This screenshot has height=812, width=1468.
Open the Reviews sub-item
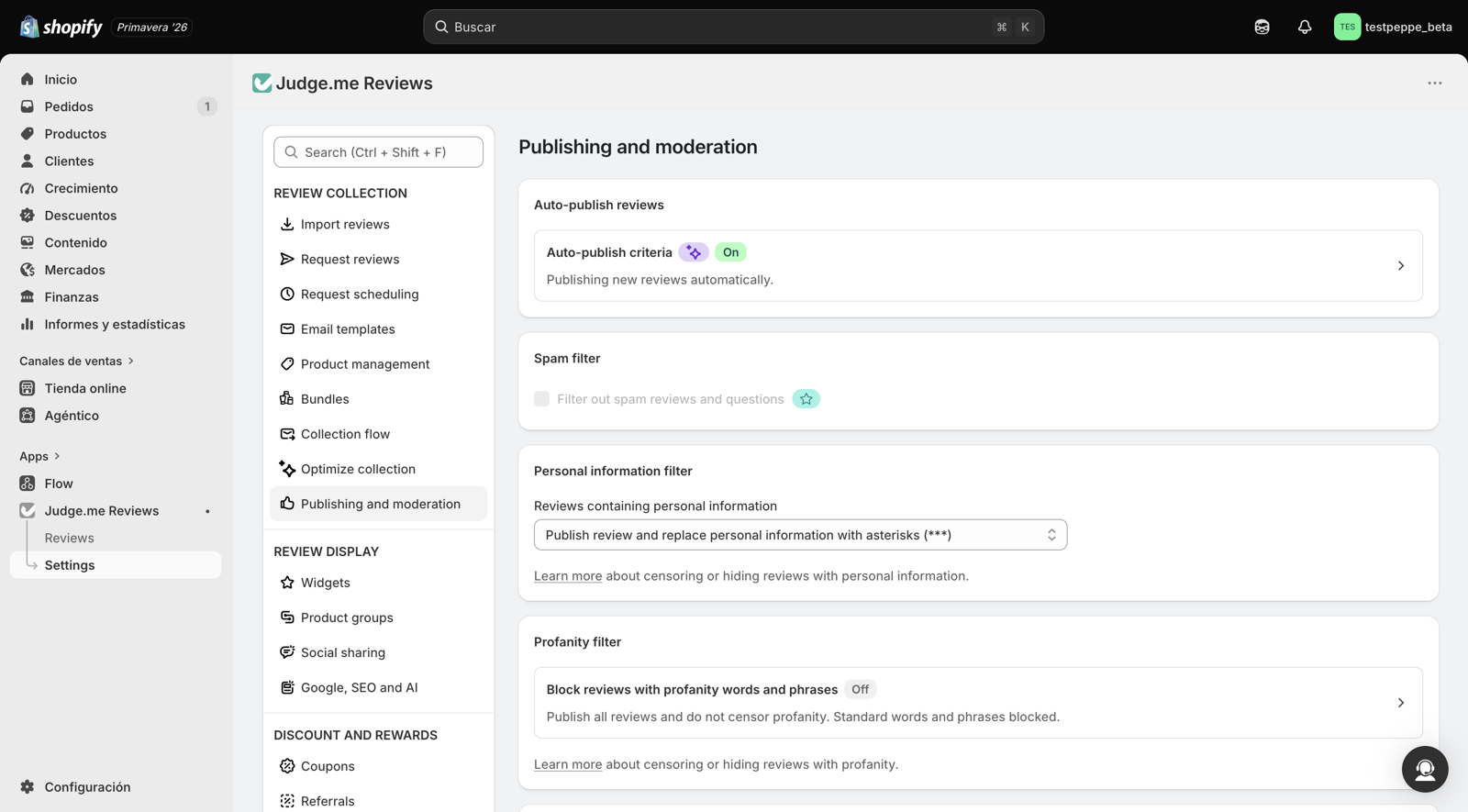pos(70,538)
